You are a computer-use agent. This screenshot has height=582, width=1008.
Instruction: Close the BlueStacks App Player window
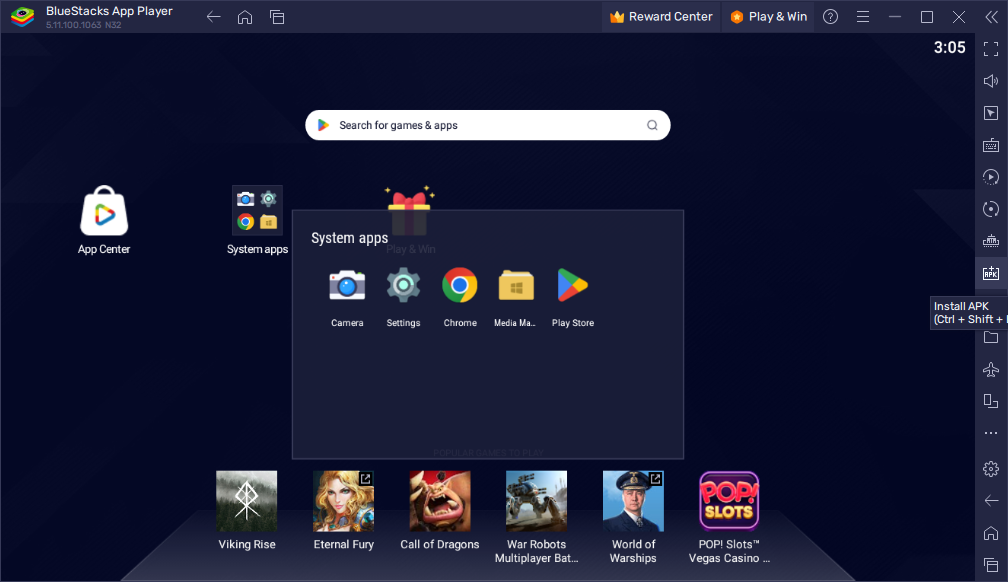coord(959,17)
